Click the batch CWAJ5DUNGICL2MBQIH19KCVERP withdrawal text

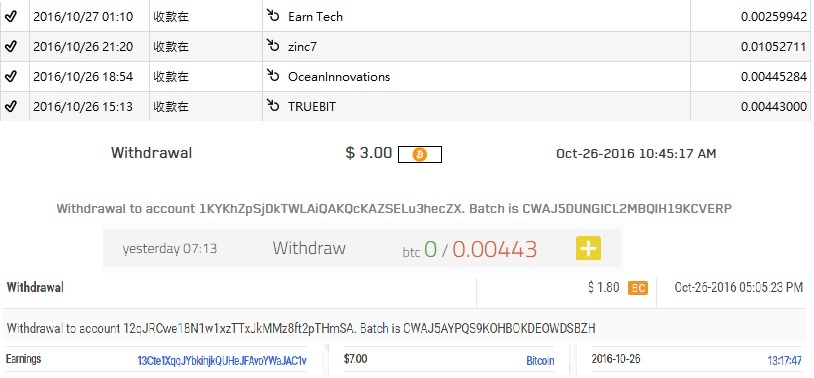pos(627,209)
